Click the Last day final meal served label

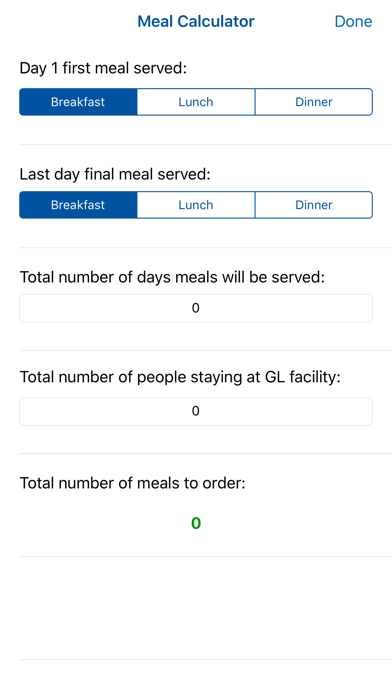click(x=115, y=174)
